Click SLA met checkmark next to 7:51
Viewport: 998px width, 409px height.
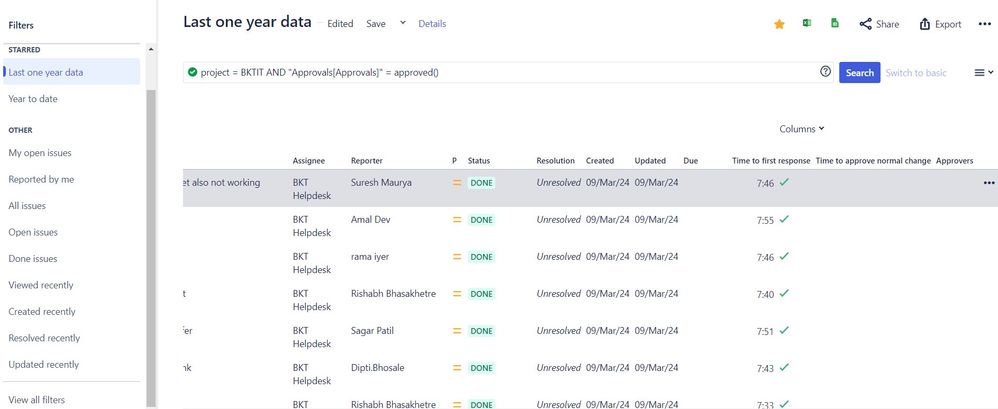coord(784,330)
